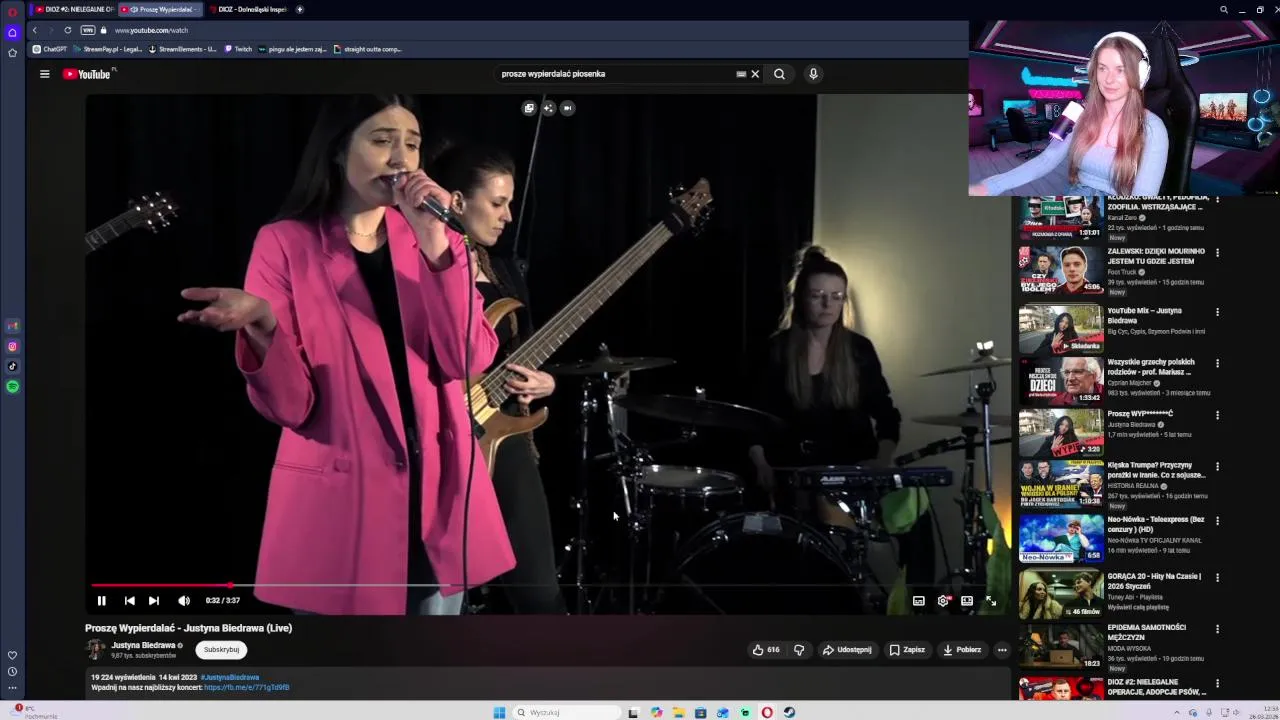1280x720 pixels.
Task: Open Justyna Biedrawa channel name link
Action: [143, 646]
